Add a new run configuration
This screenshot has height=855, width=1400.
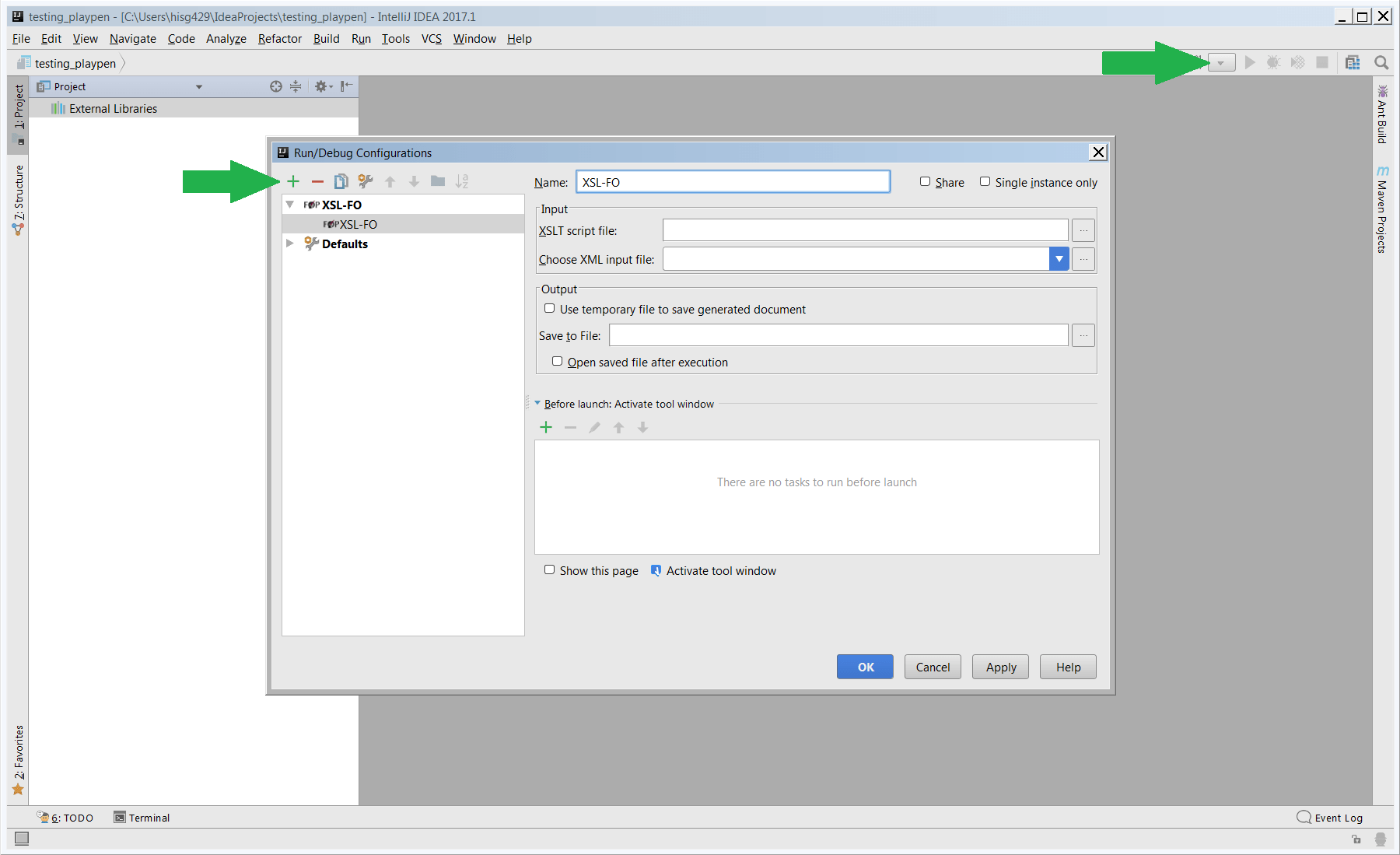tap(293, 181)
